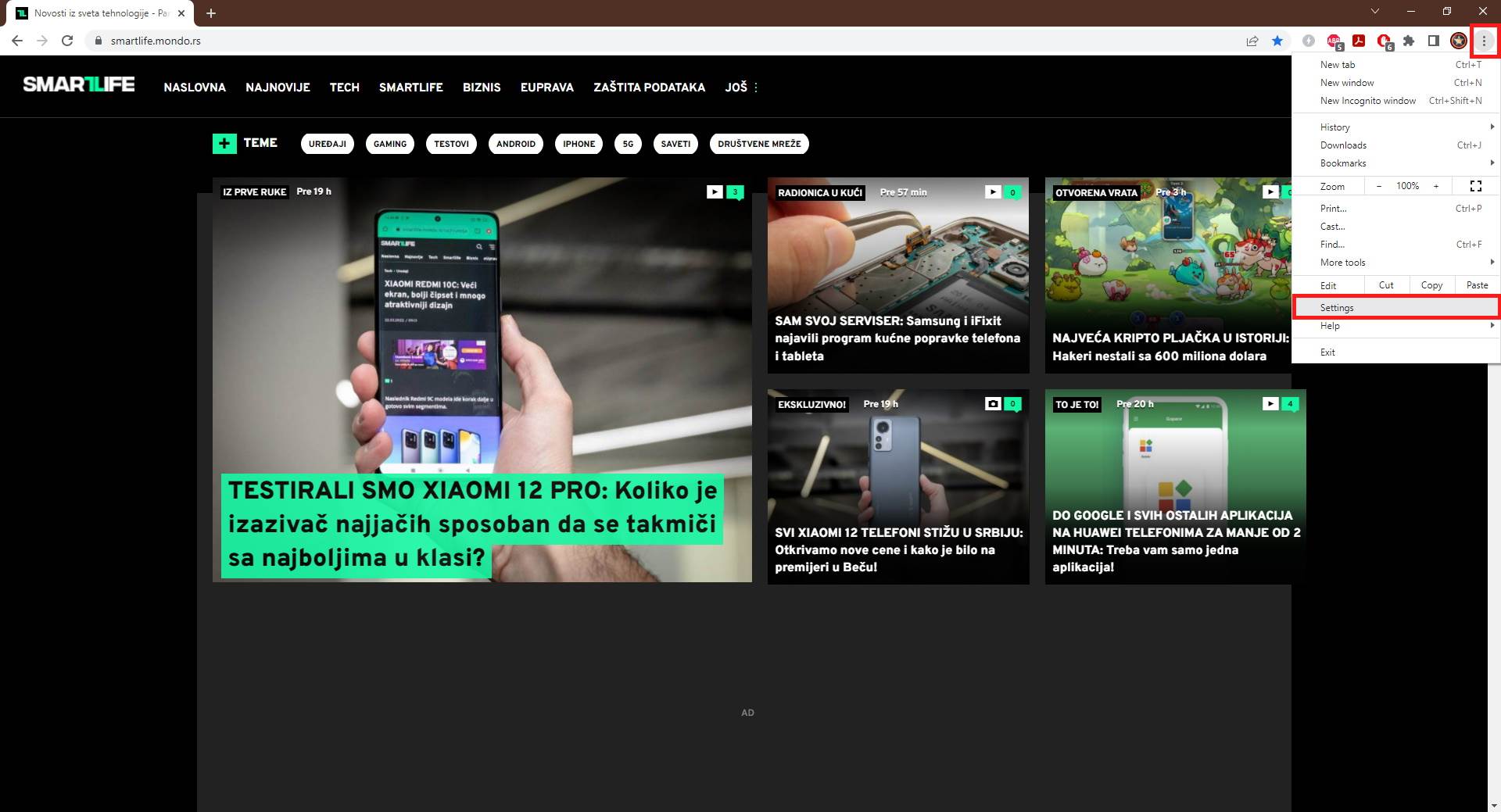Screen dimensions: 1501x812
Task: Click the green plus TEME icon
Action: pos(224,143)
